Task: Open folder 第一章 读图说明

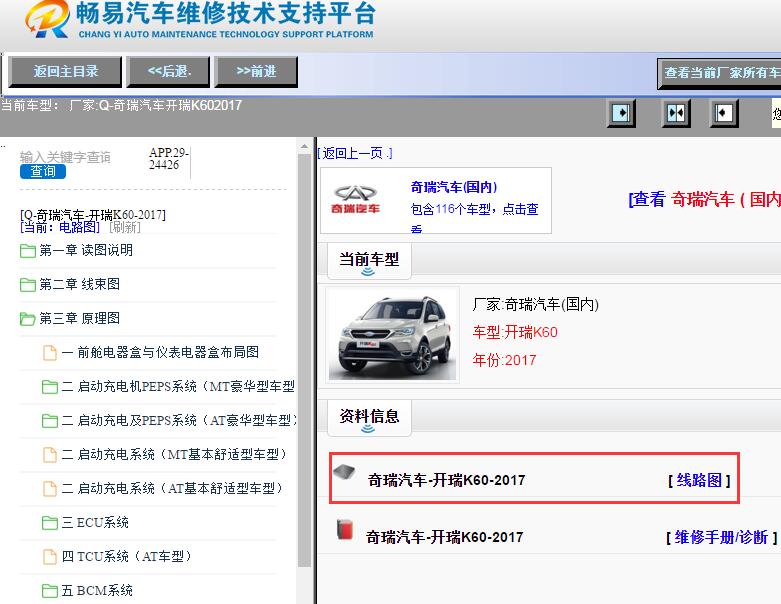Action: pyautogui.click(x=86, y=250)
